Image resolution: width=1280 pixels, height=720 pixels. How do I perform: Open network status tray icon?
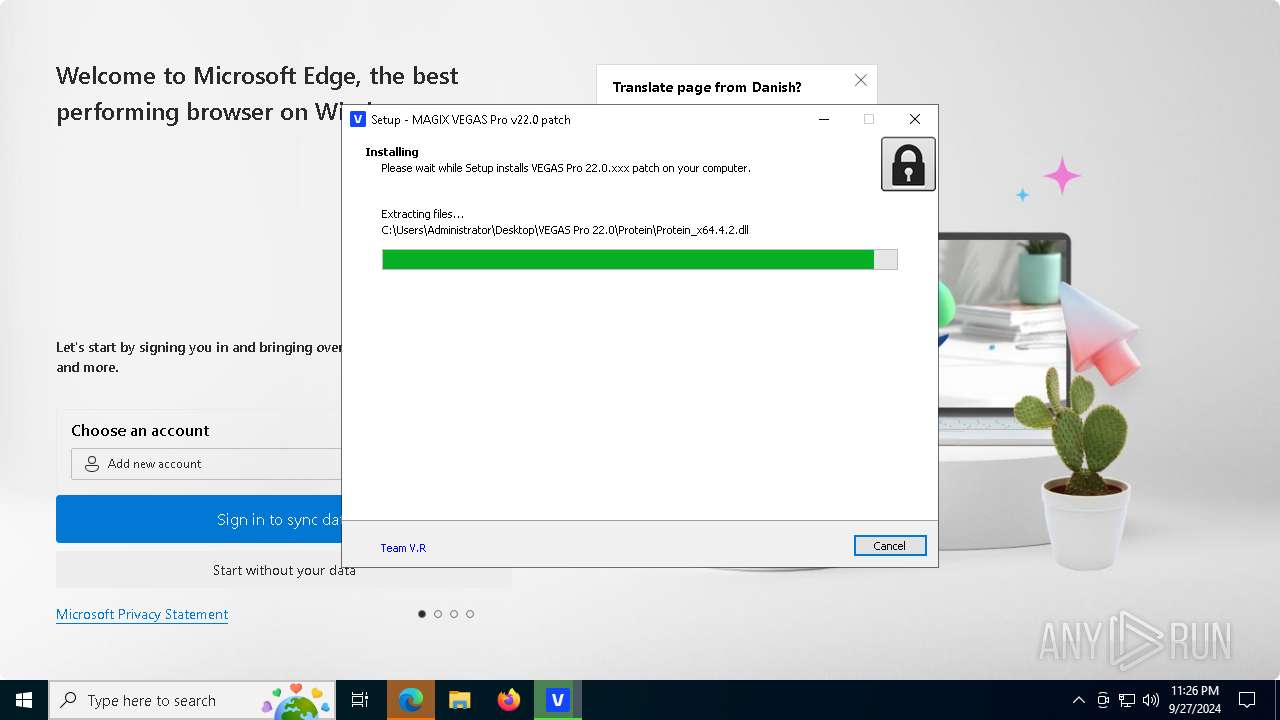(1127, 700)
